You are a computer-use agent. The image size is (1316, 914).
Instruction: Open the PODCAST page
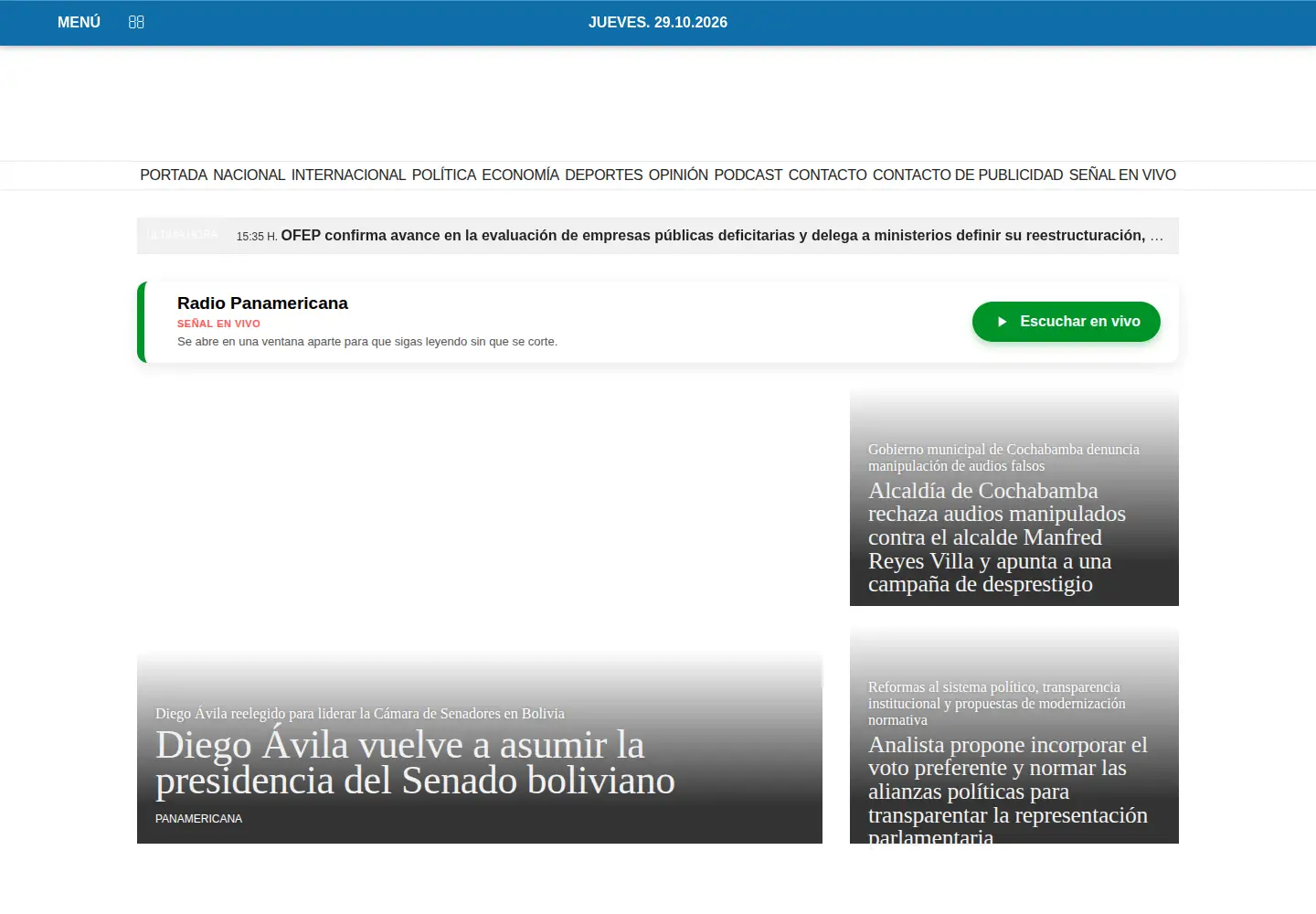[x=748, y=175]
